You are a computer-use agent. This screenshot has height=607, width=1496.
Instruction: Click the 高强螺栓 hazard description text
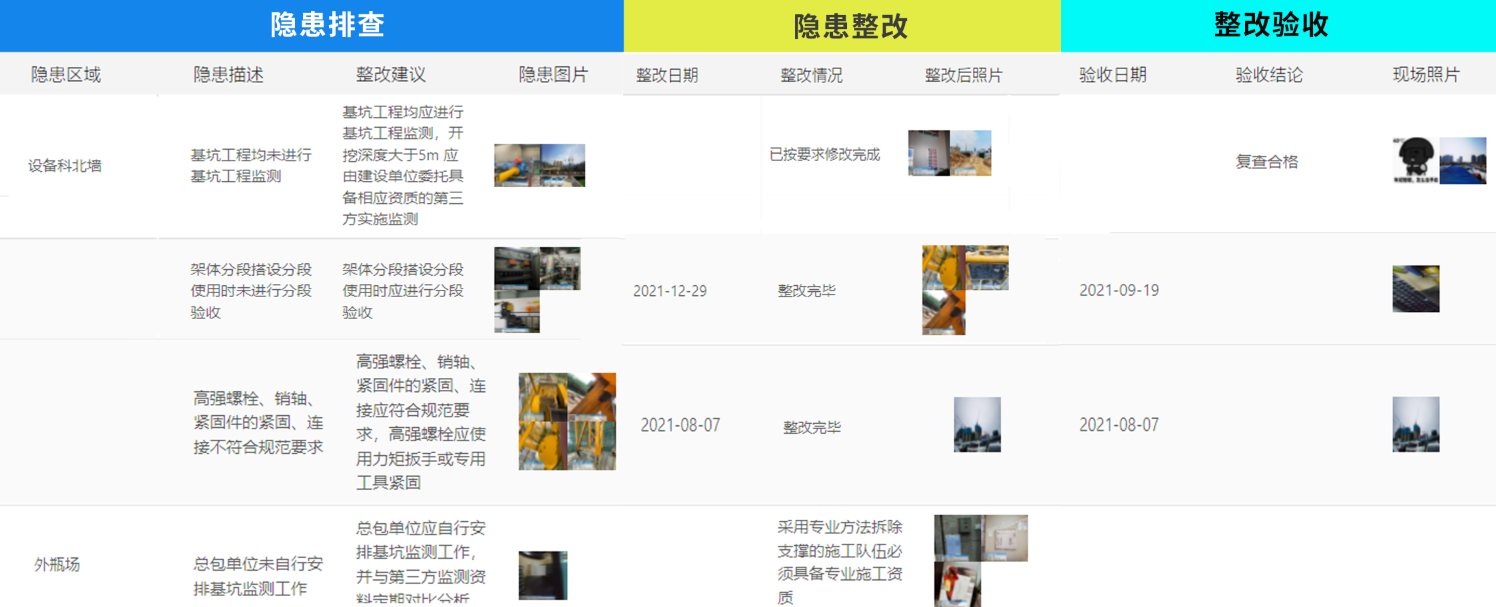tap(258, 422)
